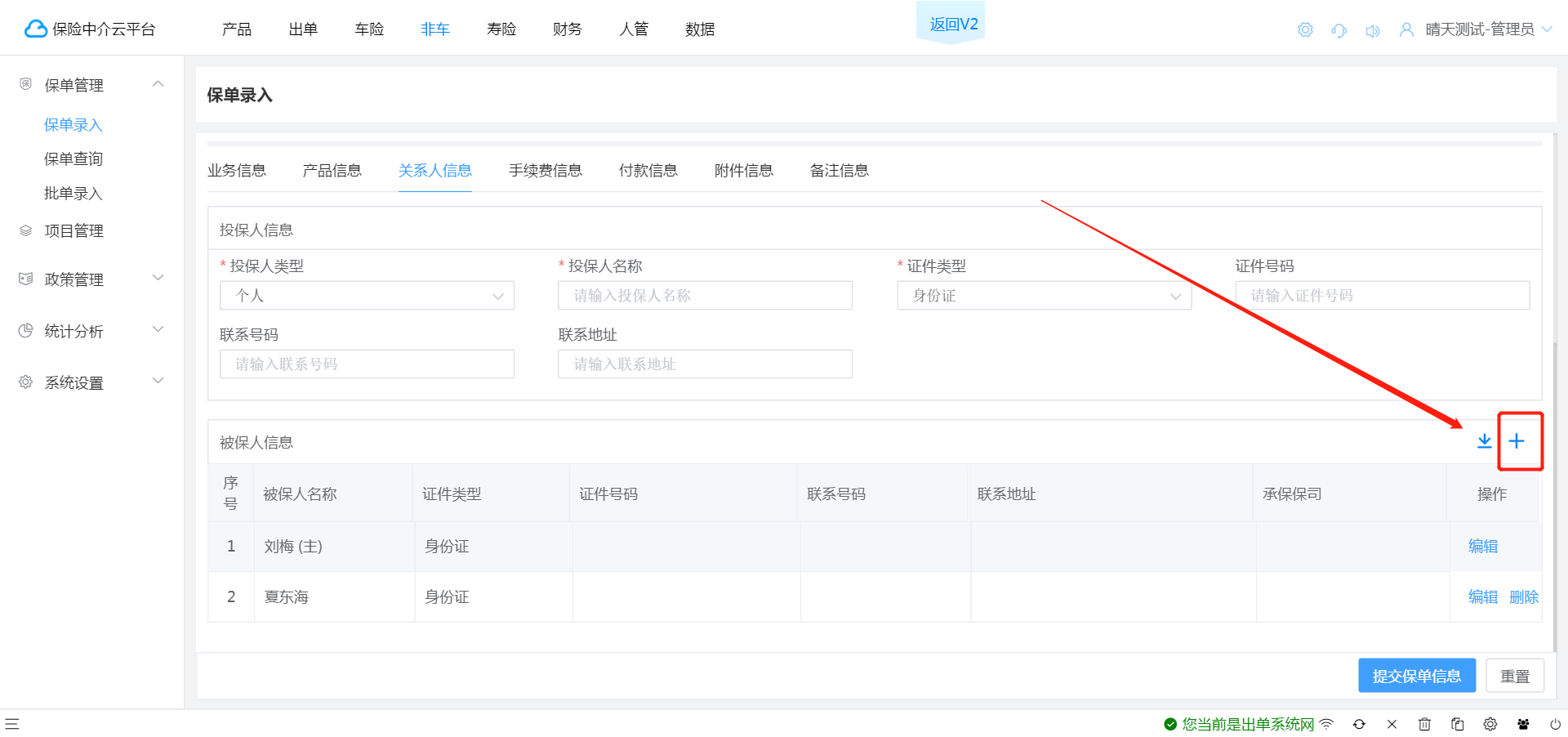Click 删除 for 夏东海 row

pos(1524,596)
